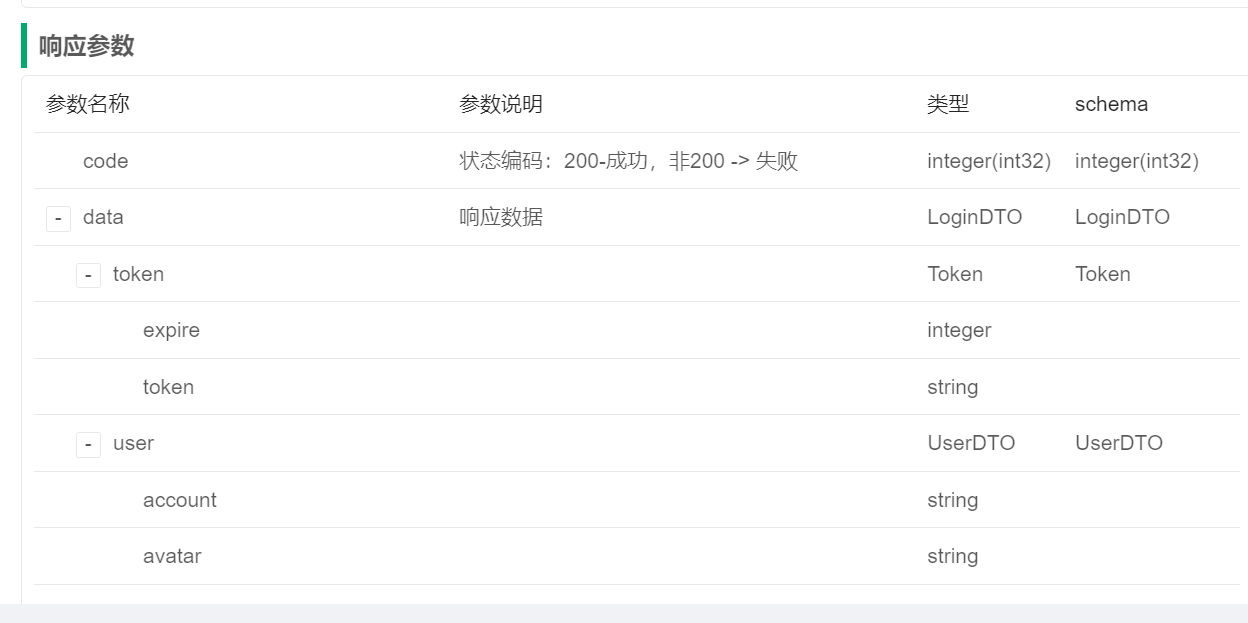1248x623 pixels.
Task: Click the 状态编码 description text
Action: 628,161
